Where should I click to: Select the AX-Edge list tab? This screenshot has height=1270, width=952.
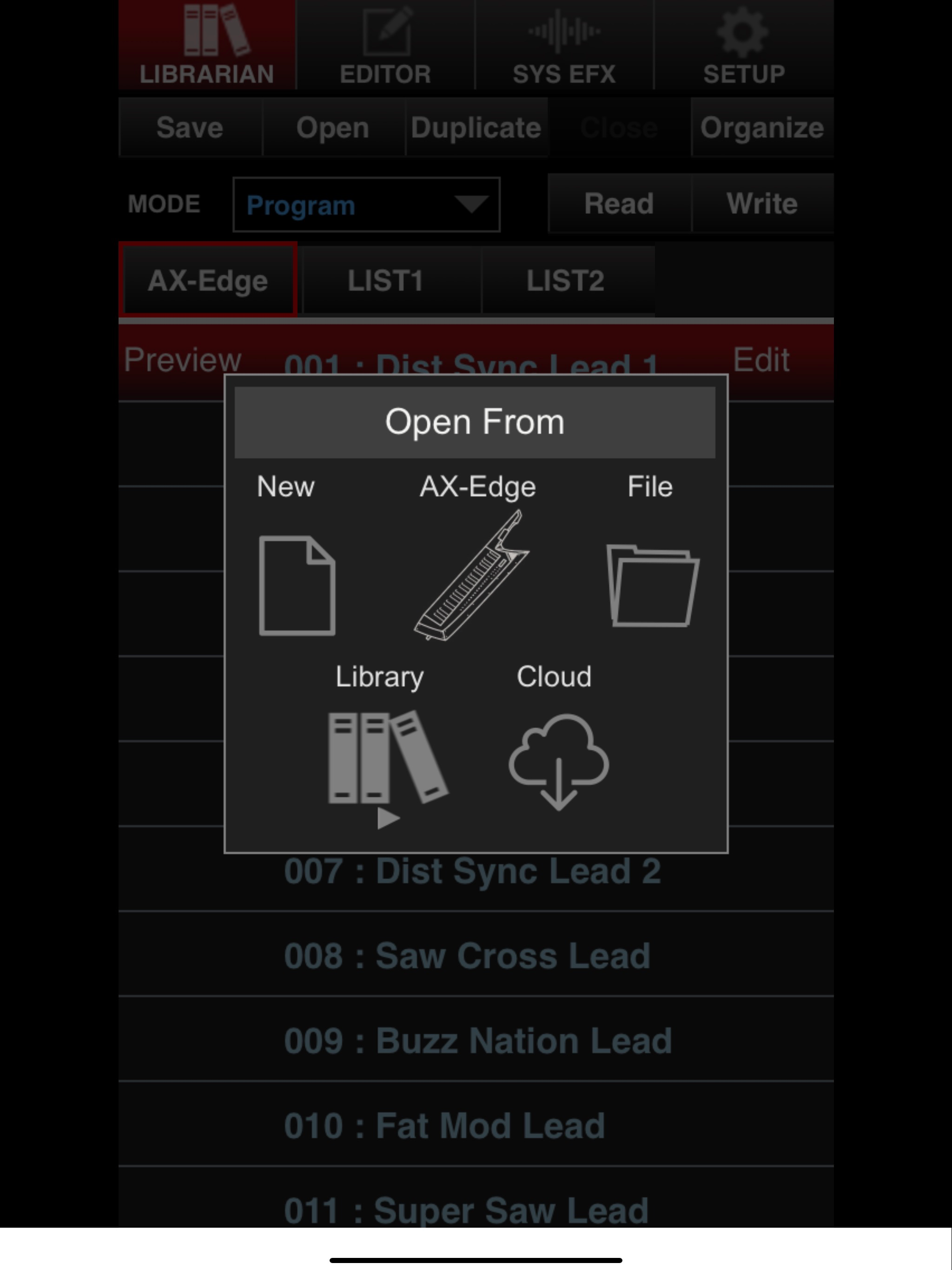pos(208,280)
